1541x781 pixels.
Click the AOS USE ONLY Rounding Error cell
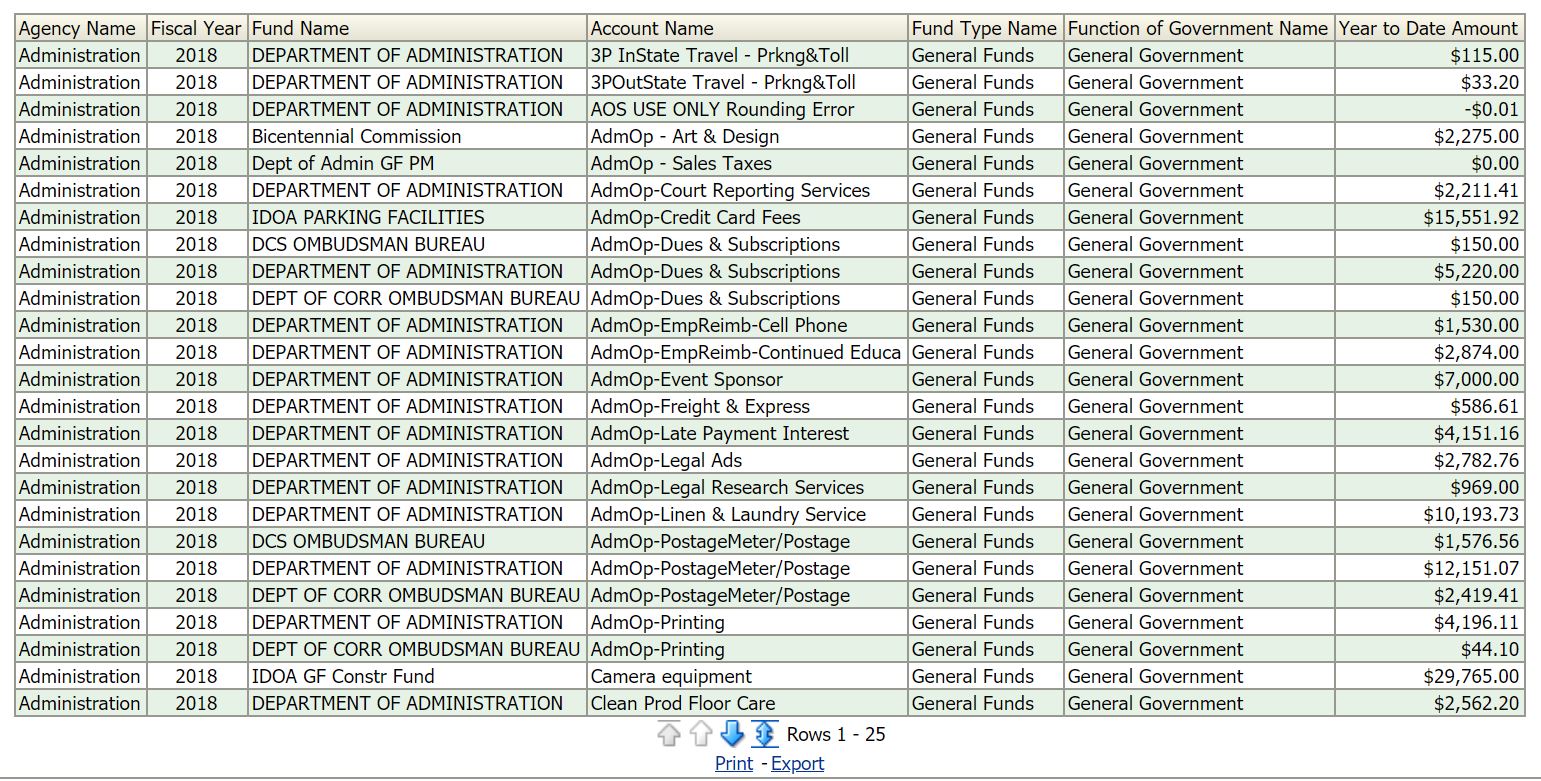pos(748,109)
